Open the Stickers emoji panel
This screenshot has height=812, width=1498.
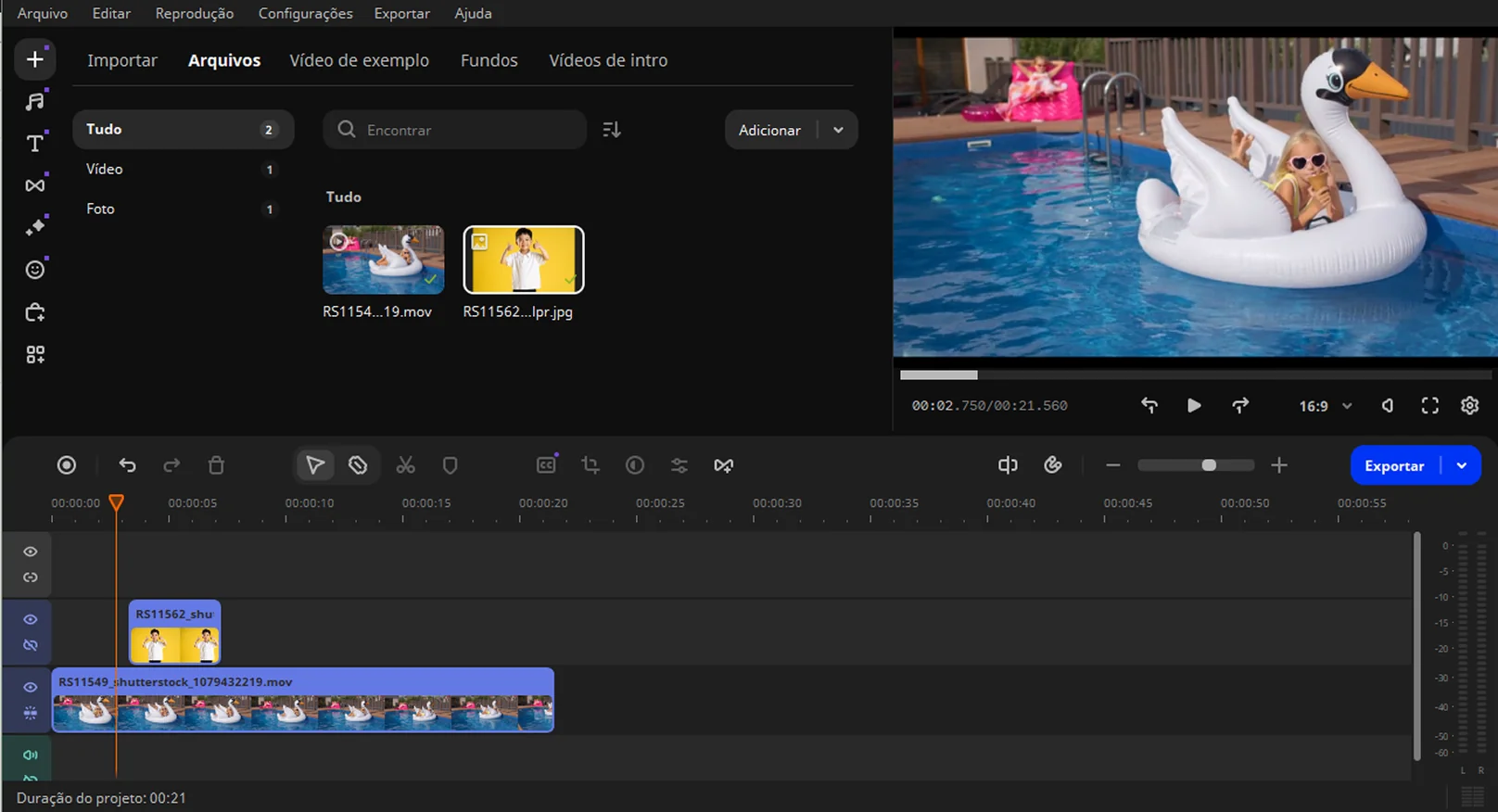[x=34, y=270]
